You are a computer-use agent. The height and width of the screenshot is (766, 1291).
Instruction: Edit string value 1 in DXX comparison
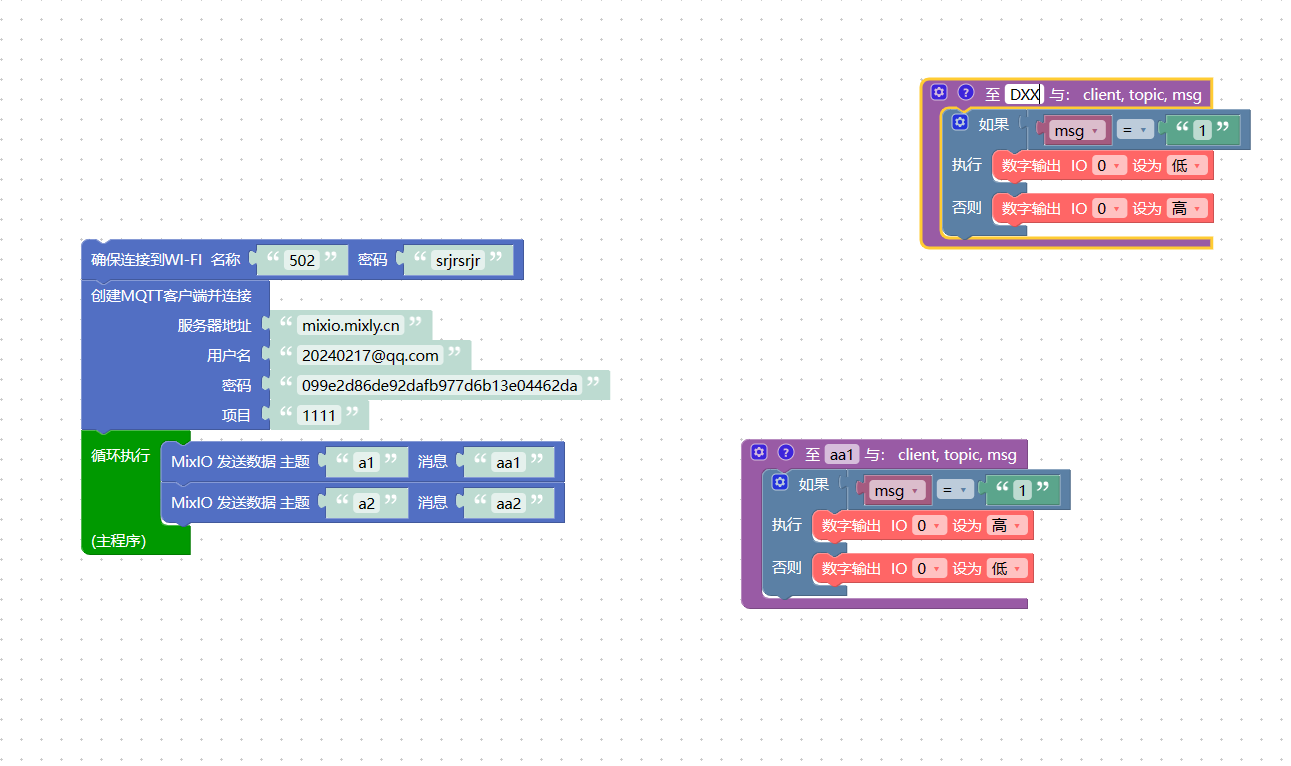click(1202, 130)
